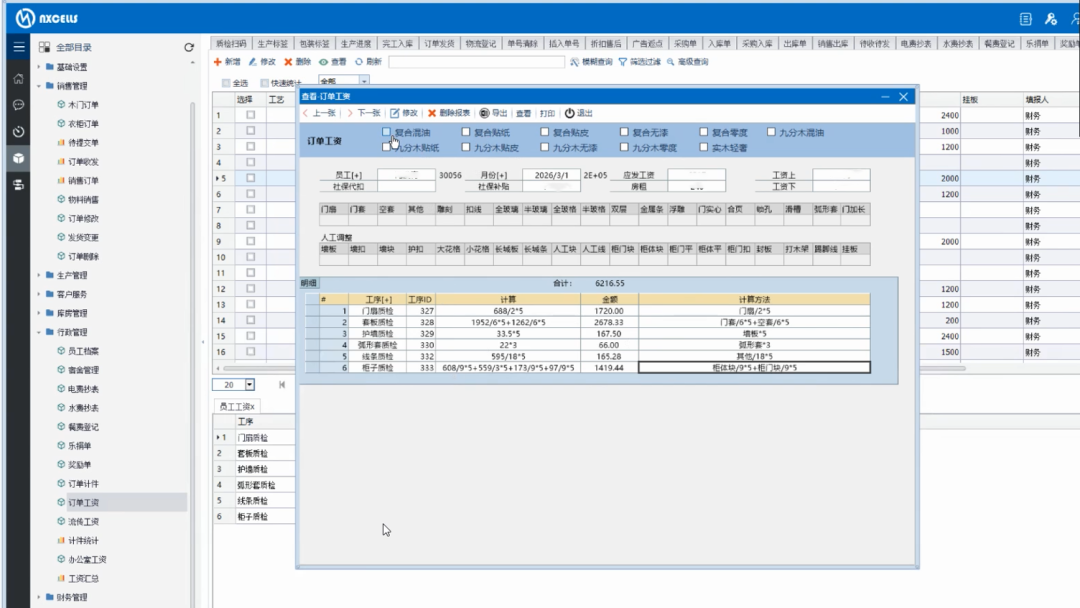Select the cube module sidebar icon

[19, 158]
